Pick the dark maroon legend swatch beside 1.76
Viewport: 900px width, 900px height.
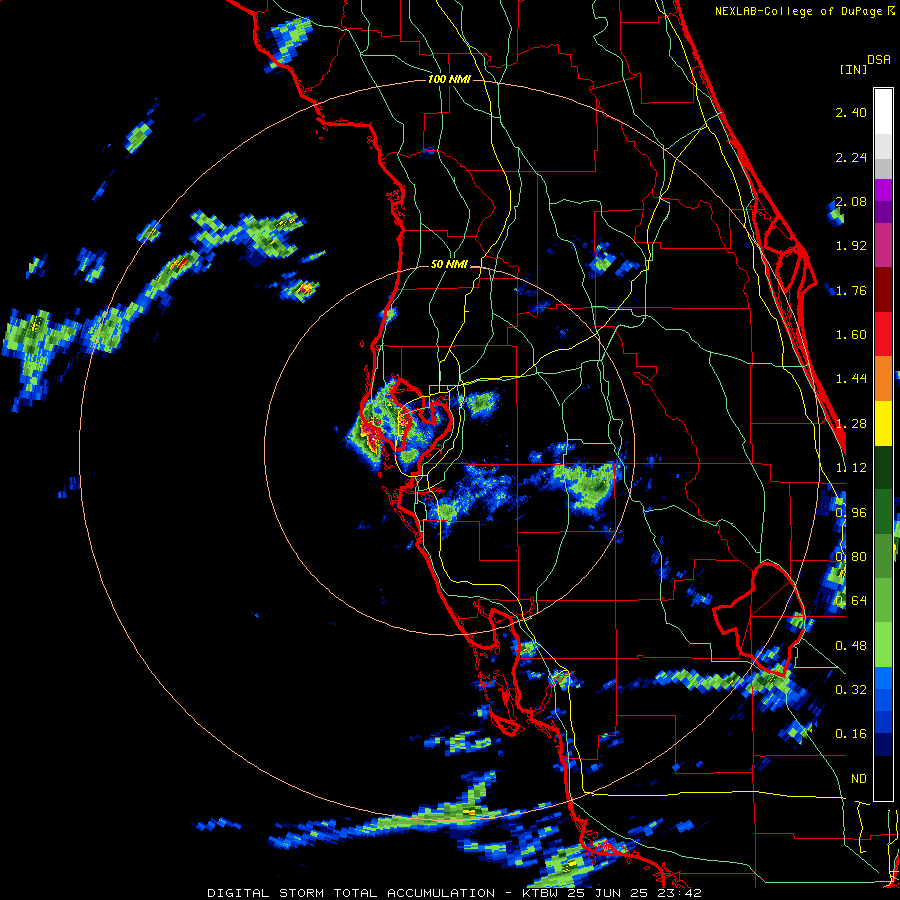pyautogui.click(x=883, y=290)
